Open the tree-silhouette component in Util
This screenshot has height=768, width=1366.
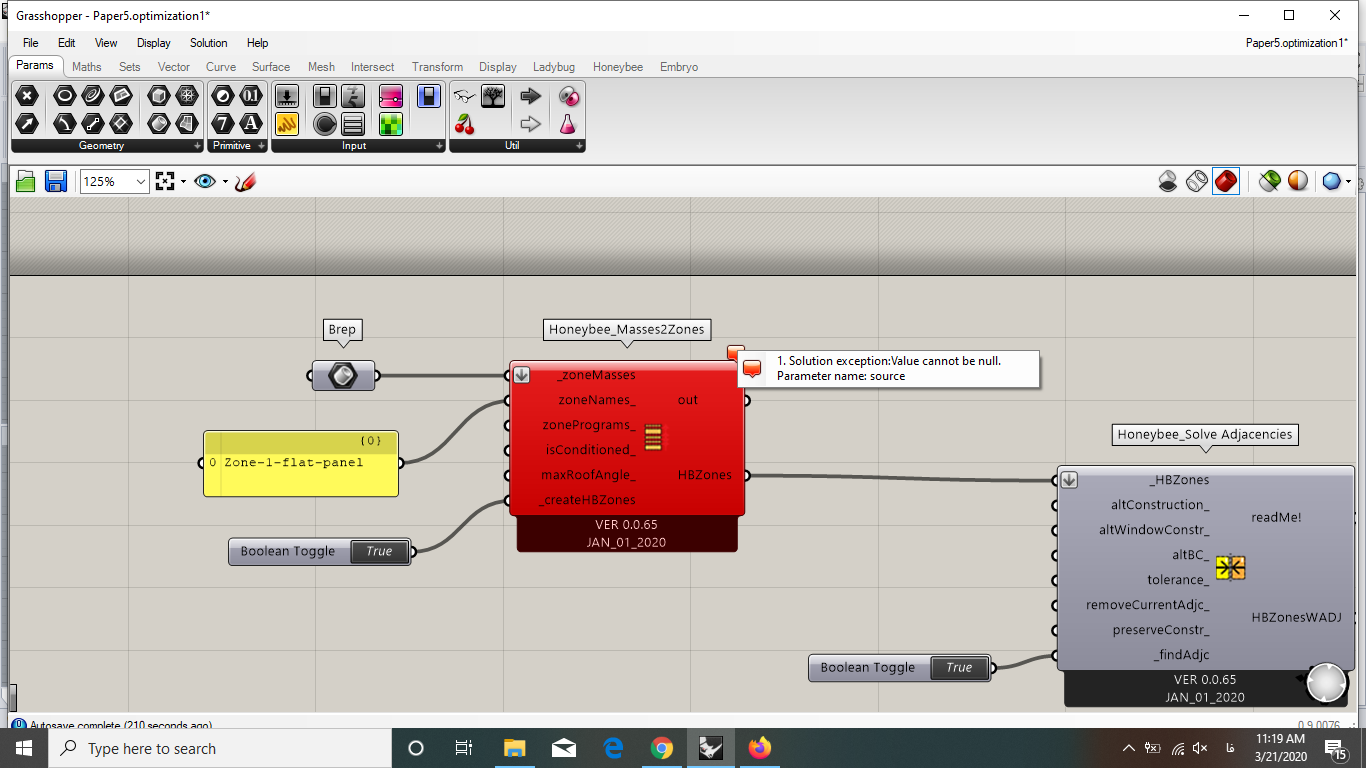point(493,96)
